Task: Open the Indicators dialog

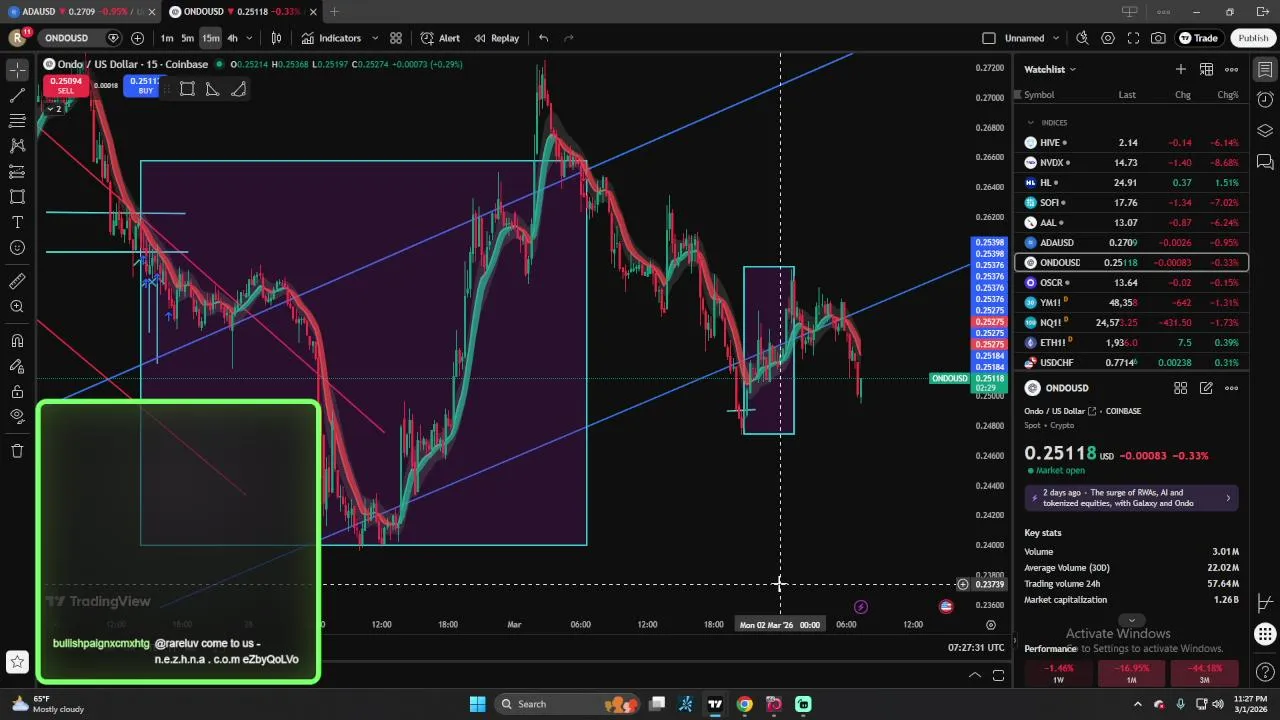Action: pyautogui.click(x=331, y=38)
